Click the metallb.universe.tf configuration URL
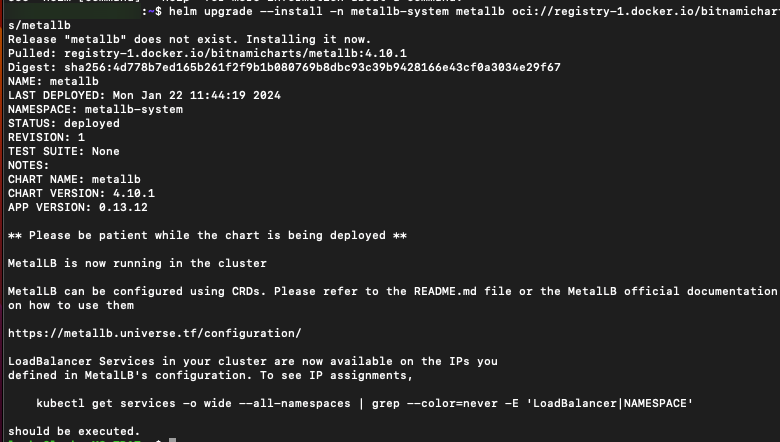 coord(154,333)
